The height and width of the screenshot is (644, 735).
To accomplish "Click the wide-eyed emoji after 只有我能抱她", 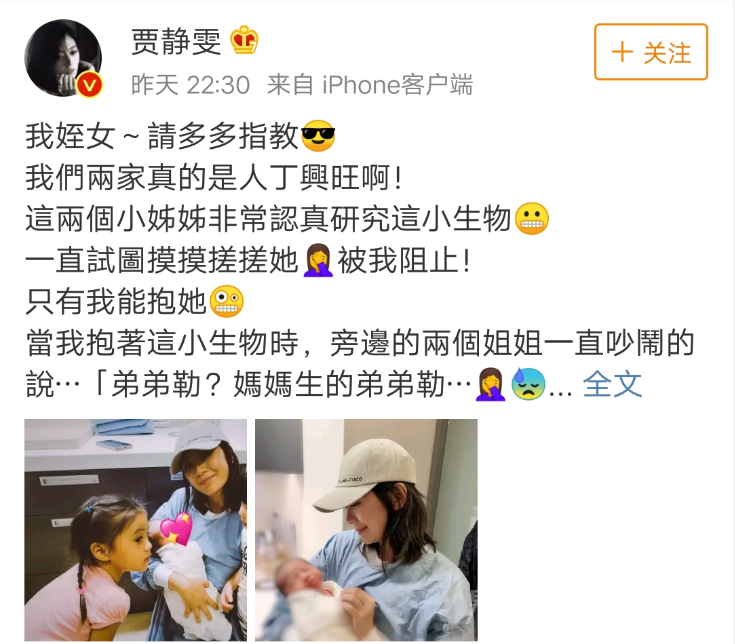I will pyautogui.click(x=226, y=301).
